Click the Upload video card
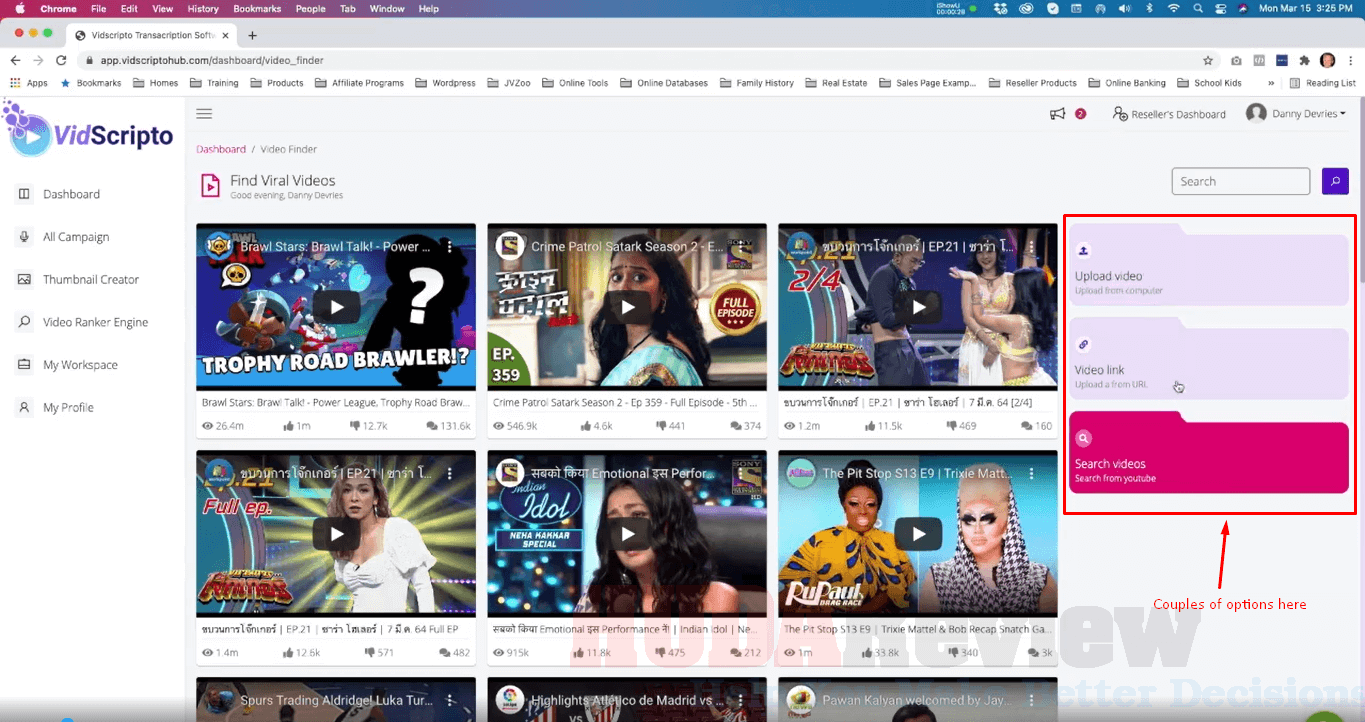Screen dimensions: 1365x722 tap(1209, 264)
